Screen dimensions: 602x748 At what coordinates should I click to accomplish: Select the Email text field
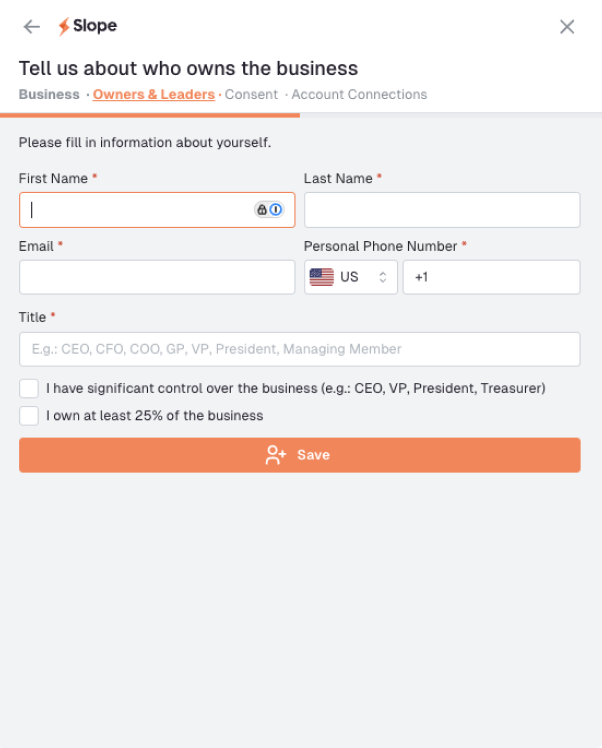[157, 277]
